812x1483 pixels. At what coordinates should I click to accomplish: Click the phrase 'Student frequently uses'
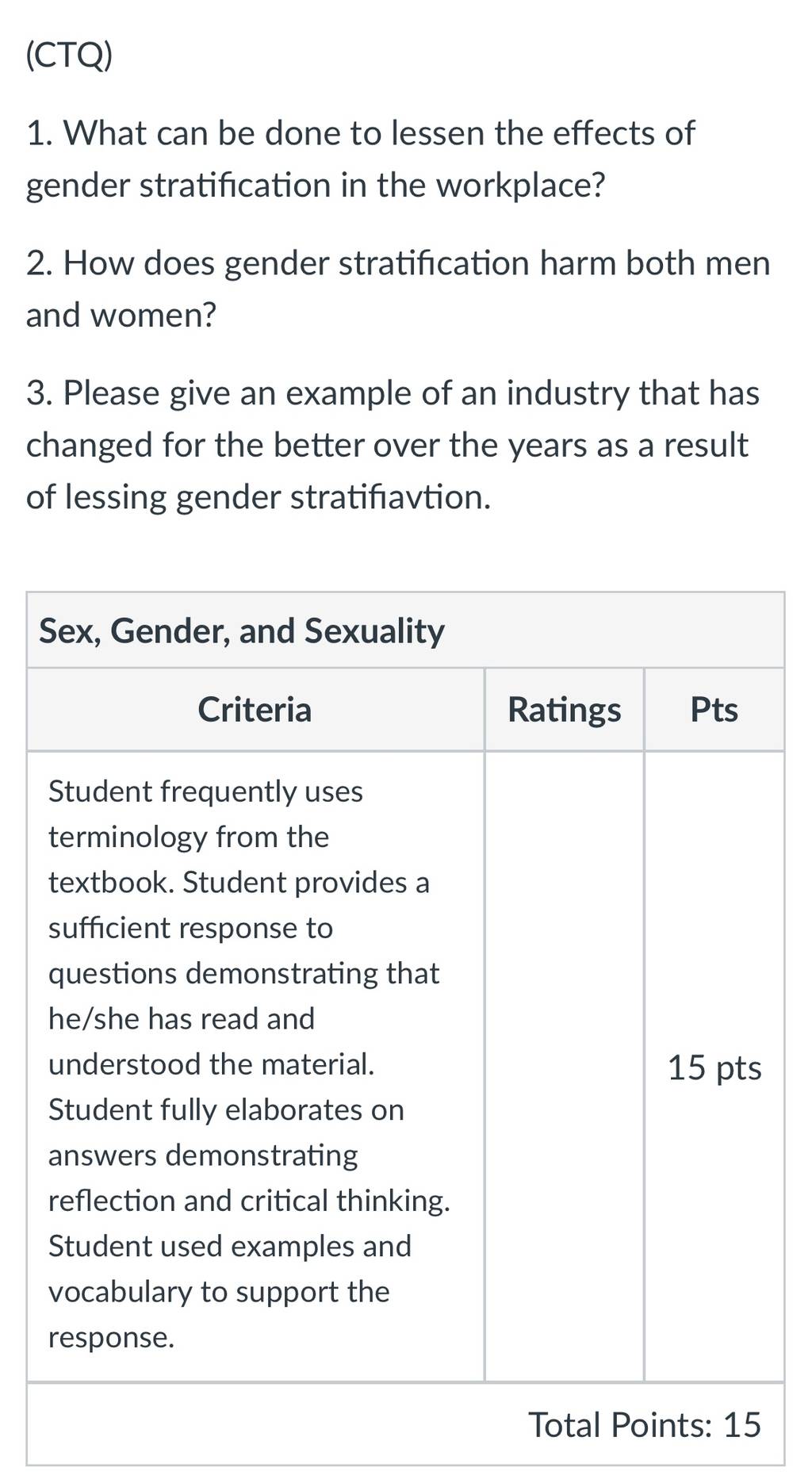coord(205,791)
